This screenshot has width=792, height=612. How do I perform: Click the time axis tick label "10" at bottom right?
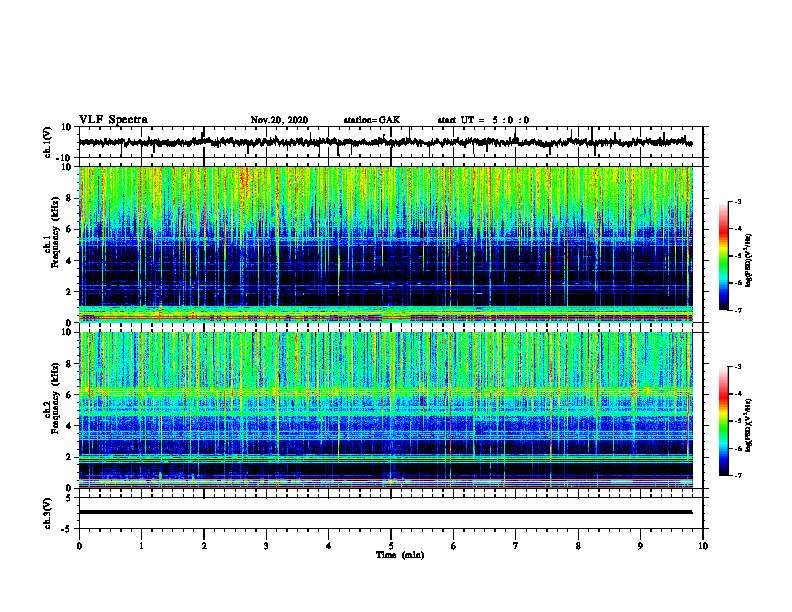(x=703, y=546)
